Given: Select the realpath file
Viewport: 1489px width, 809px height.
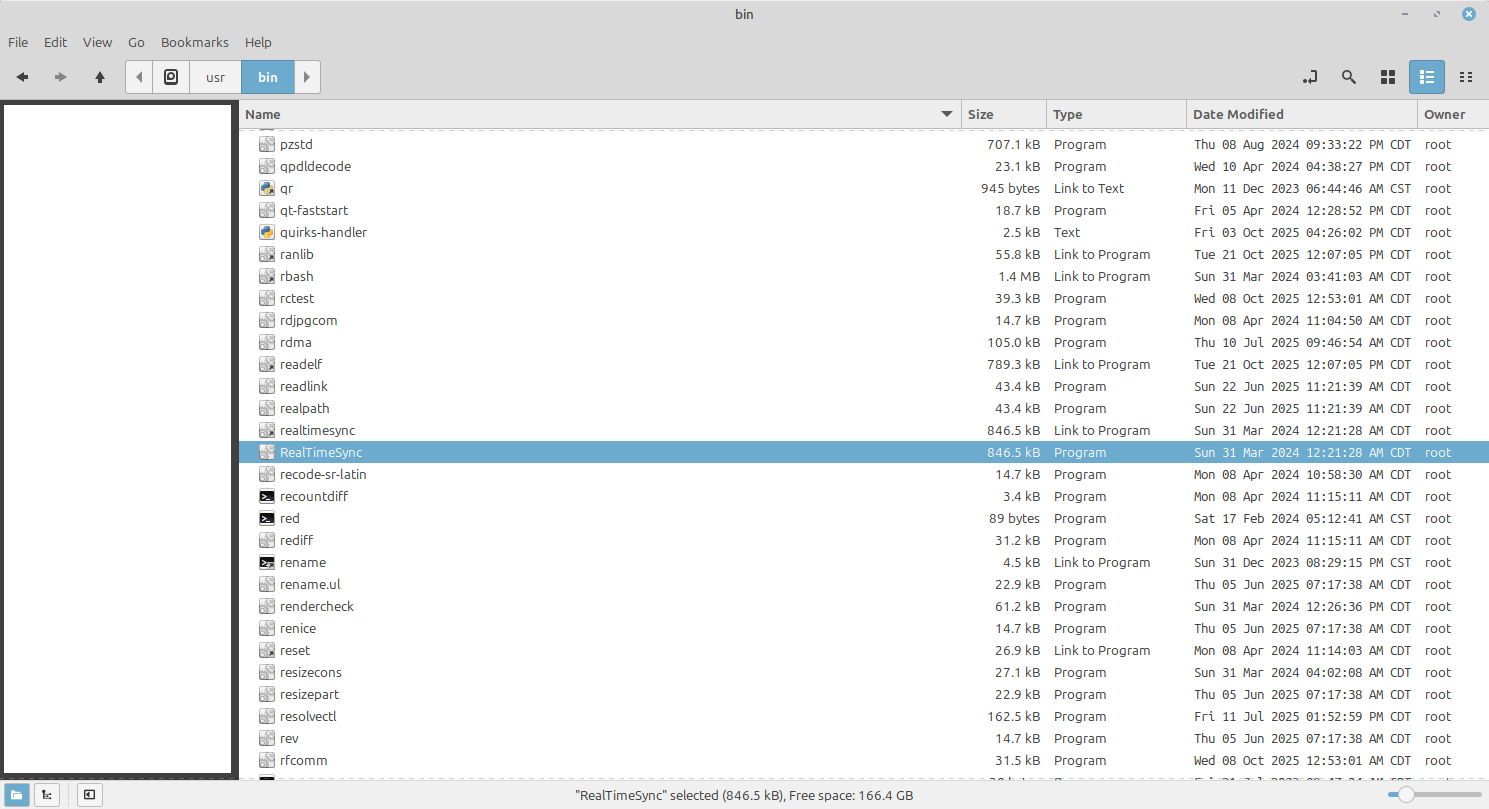Looking at the screenshot, I should [x=305, y=408].
